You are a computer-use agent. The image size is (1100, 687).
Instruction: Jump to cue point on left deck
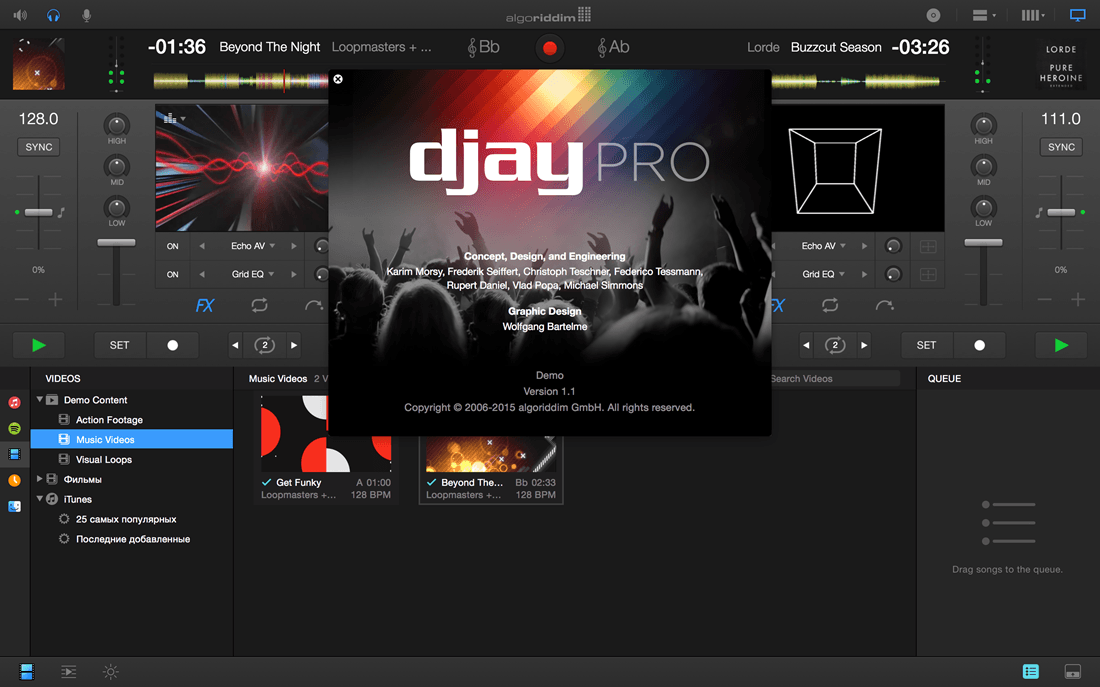click(x=173, y=345)
